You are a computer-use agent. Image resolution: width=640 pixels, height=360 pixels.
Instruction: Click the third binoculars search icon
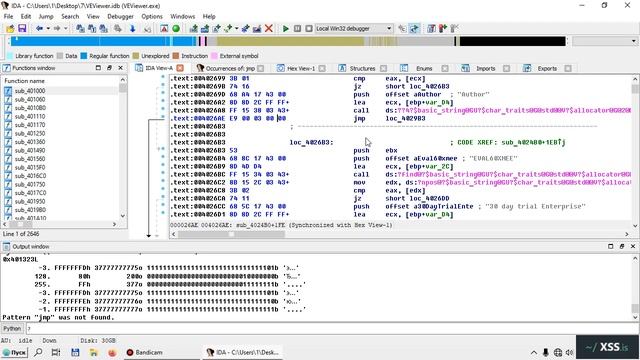click(x=104, y=29)
